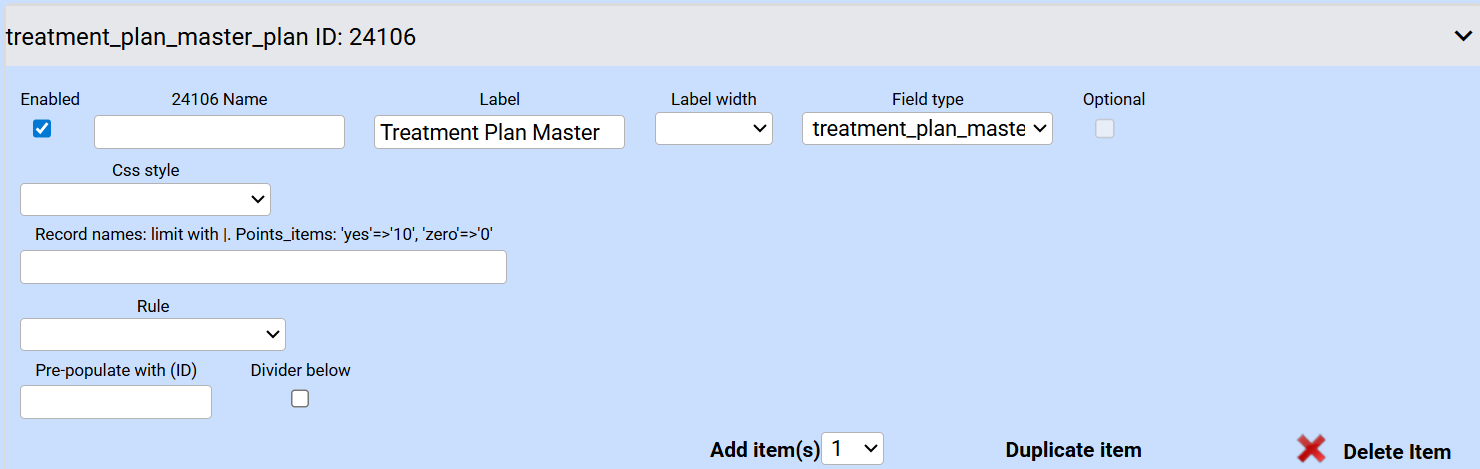
Task: Uncheck the Enabled checkbox
Action: pos(42,128)
